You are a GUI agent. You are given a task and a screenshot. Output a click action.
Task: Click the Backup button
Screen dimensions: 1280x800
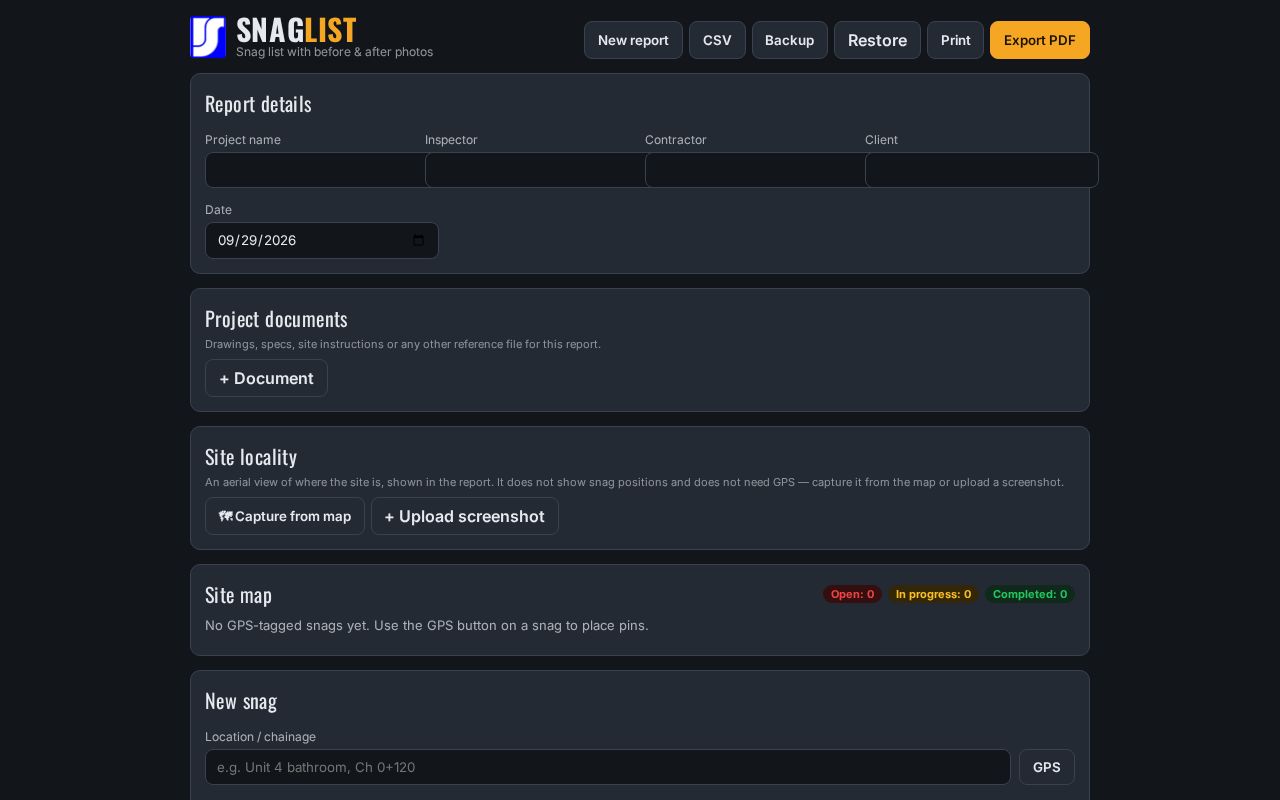coord(789,40)
